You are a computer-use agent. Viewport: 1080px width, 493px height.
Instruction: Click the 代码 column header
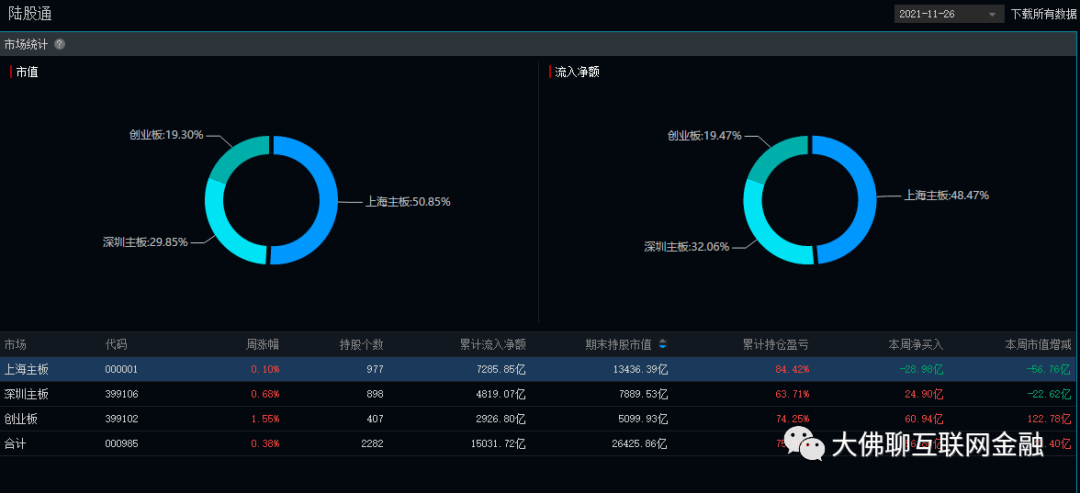(x=116, y=344)
